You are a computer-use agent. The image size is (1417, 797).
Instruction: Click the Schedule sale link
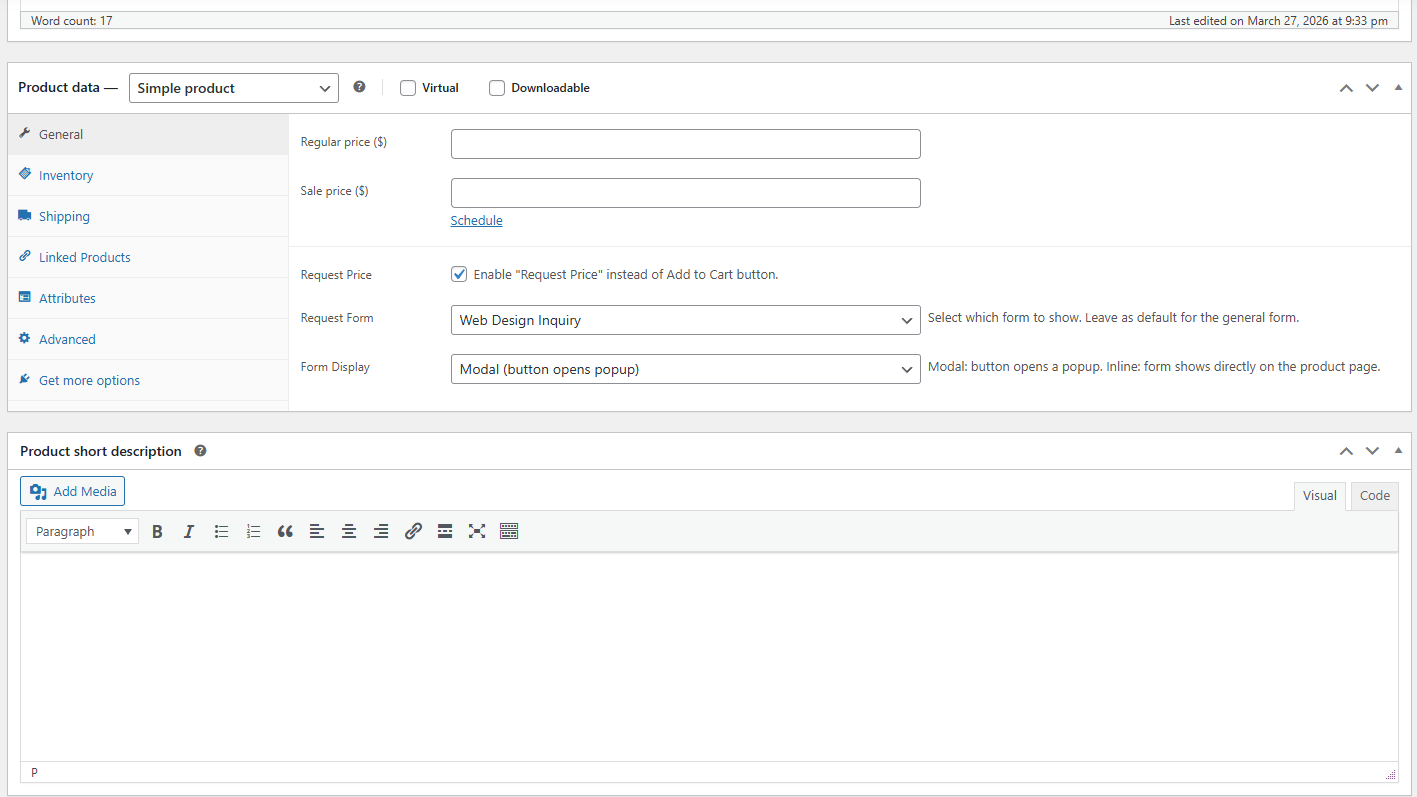(x=476, y=220)
